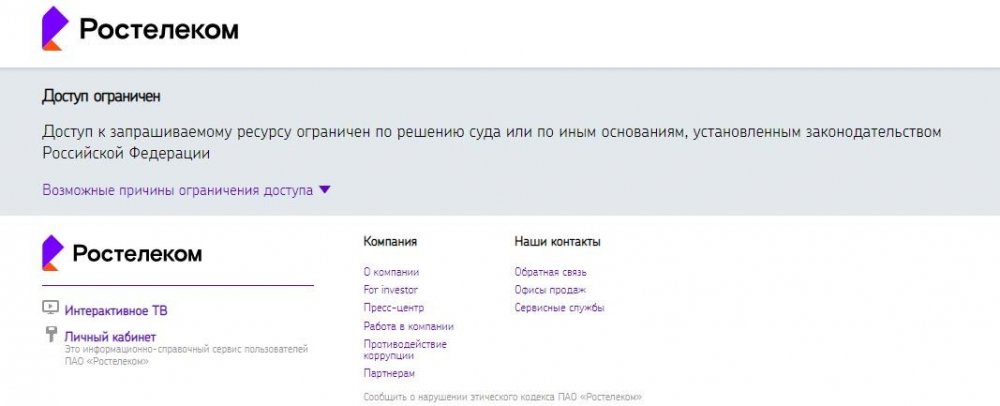Open the Интерактивное ТВ link
This screenshot has width=1000, height=406.
(116, 311)
